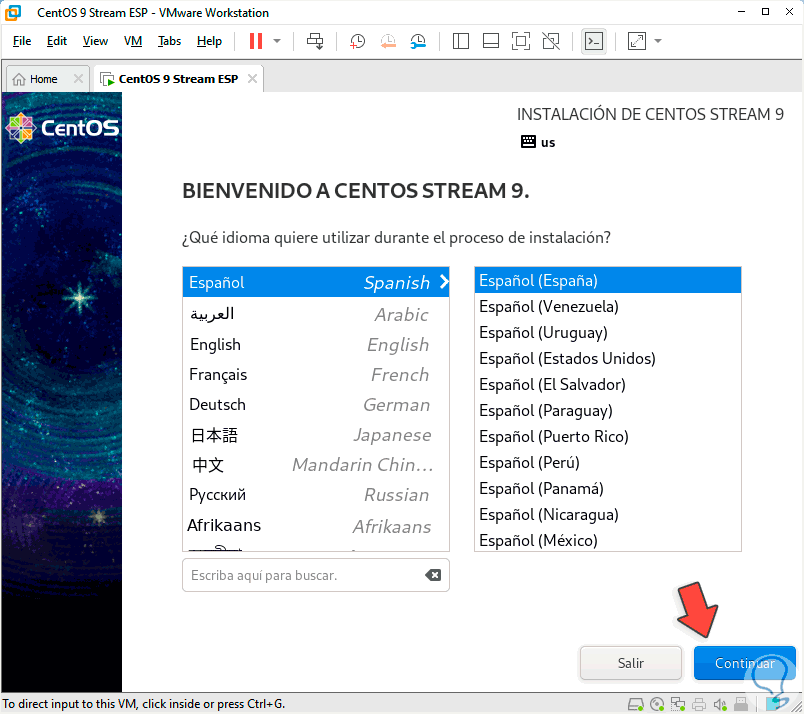Choose Español (Panamá) locale

click(x=608, y=488)
